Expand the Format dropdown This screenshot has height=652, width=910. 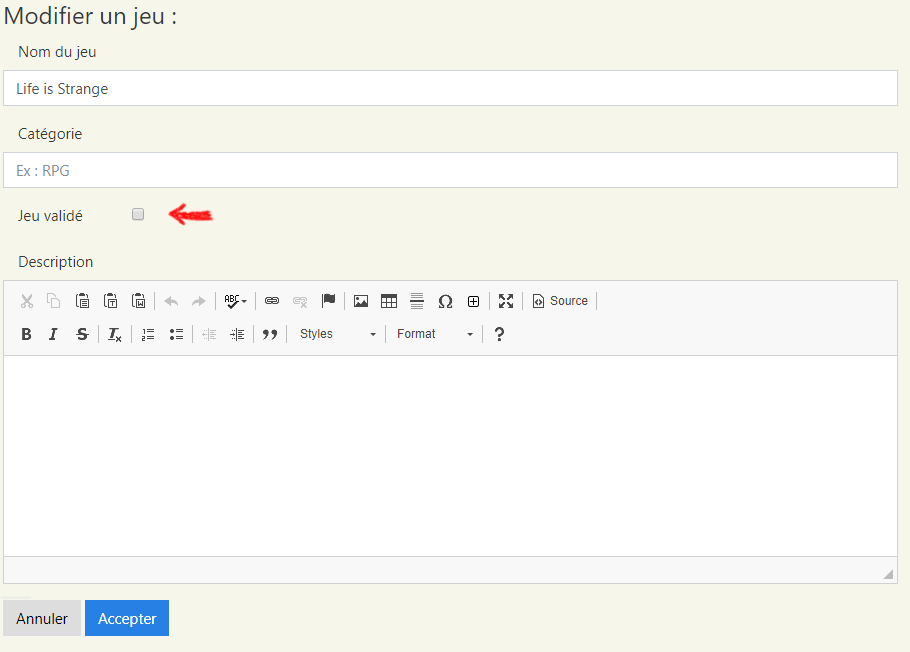(x=435, y=334)
